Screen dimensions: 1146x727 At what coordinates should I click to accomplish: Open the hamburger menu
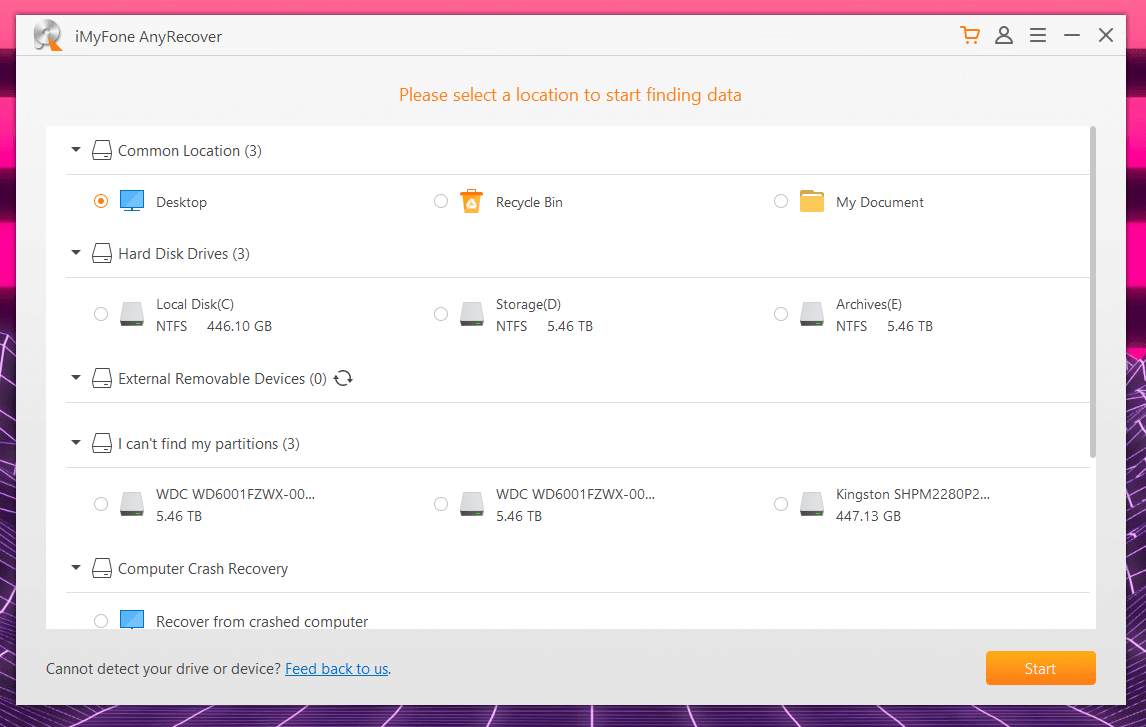(1038, 35)
